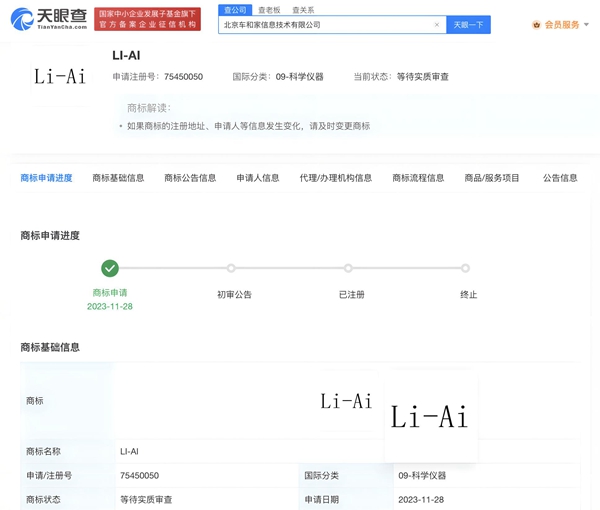Click the 商标基础信息 section heading

tap(50, 347)
